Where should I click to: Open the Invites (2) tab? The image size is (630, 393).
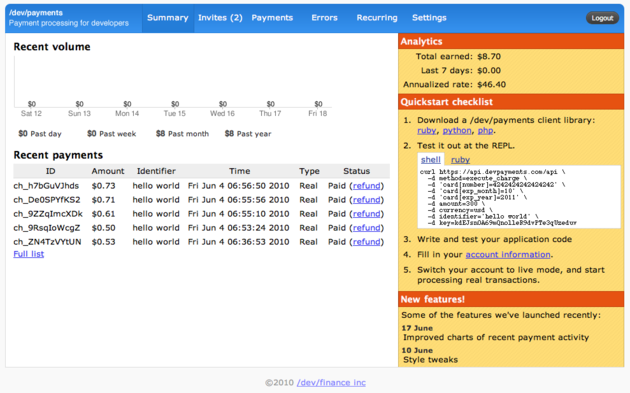point(220,18)
